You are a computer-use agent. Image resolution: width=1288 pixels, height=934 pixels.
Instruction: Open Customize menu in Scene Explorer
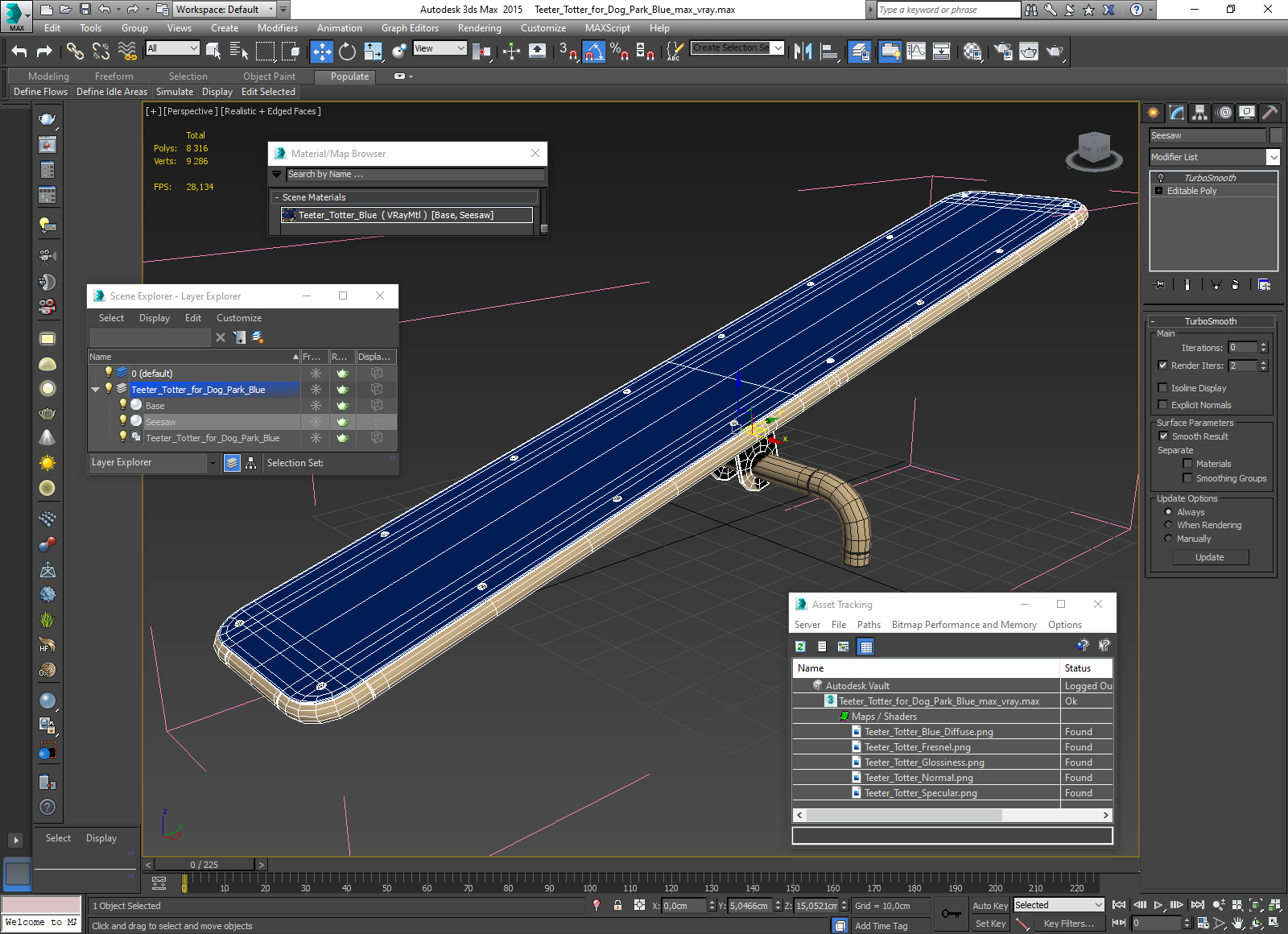click(239, 318)
